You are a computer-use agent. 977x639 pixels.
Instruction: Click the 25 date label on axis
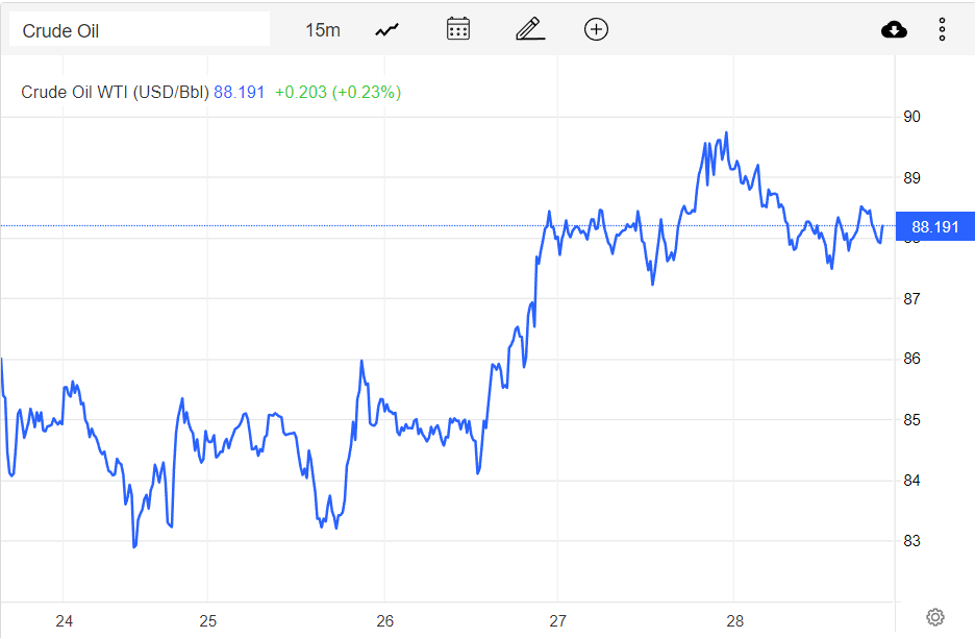tap(207, 621)
